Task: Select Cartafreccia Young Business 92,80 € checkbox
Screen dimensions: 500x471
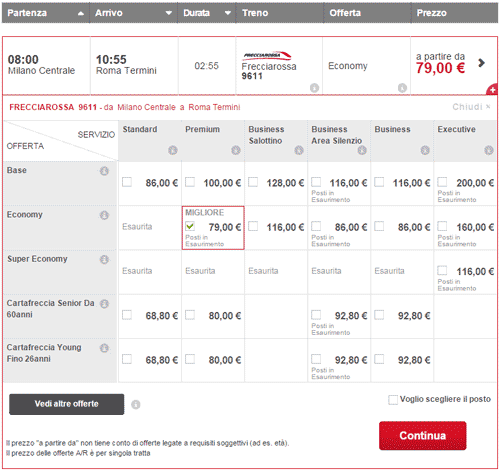Action: [x=379, y=359]
